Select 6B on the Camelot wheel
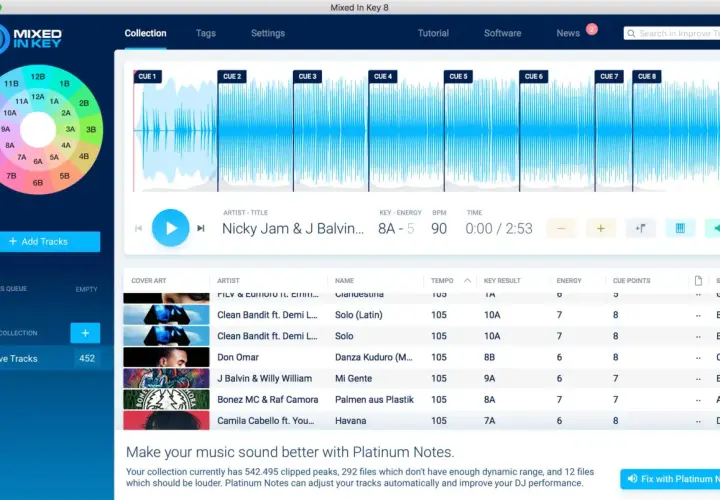The height and width of the screenshot is (500, 720). [x=38, y=183]
